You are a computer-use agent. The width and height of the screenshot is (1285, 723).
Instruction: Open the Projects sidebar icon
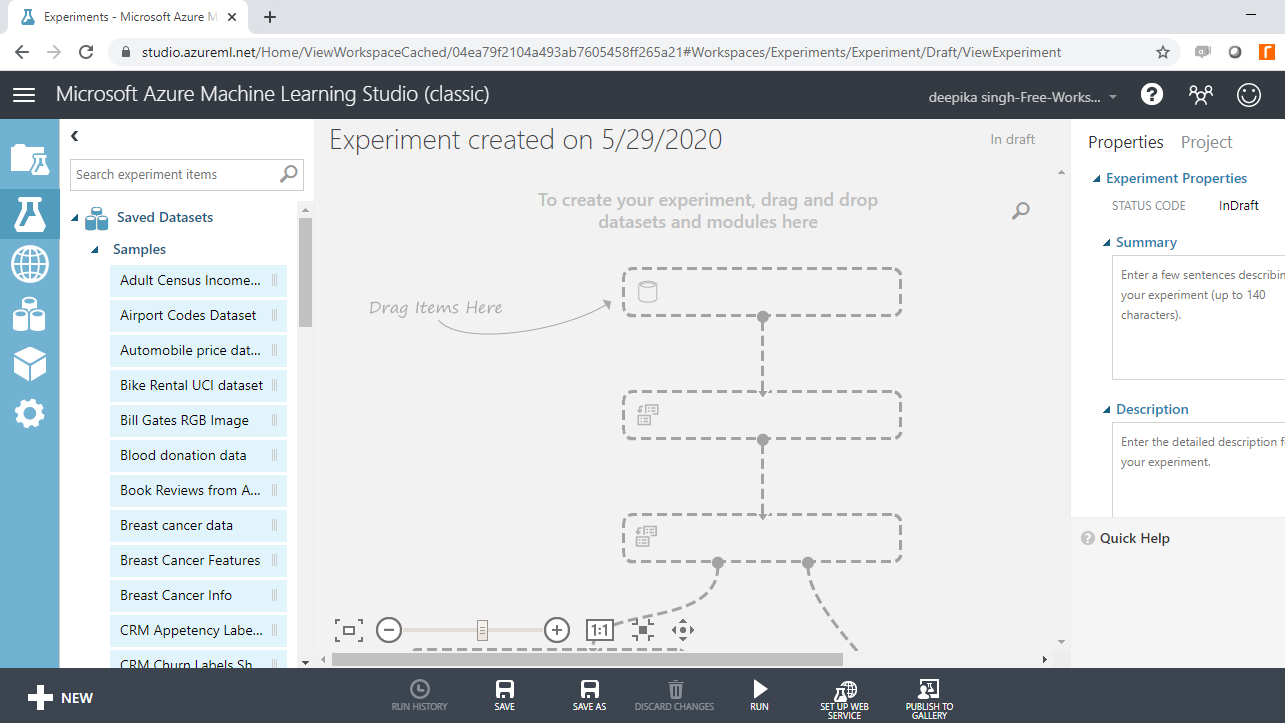click(29, 158)
